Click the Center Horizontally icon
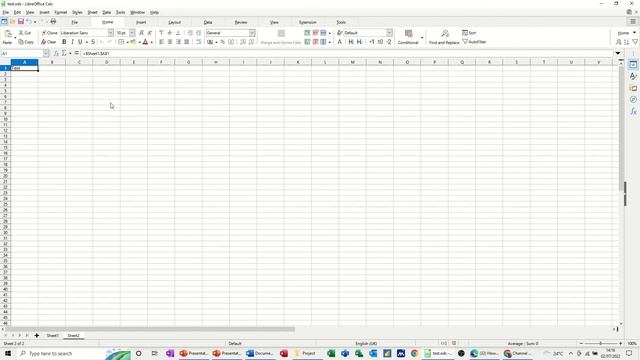Viewport: 640px width, 360px height. click(170, 42)
